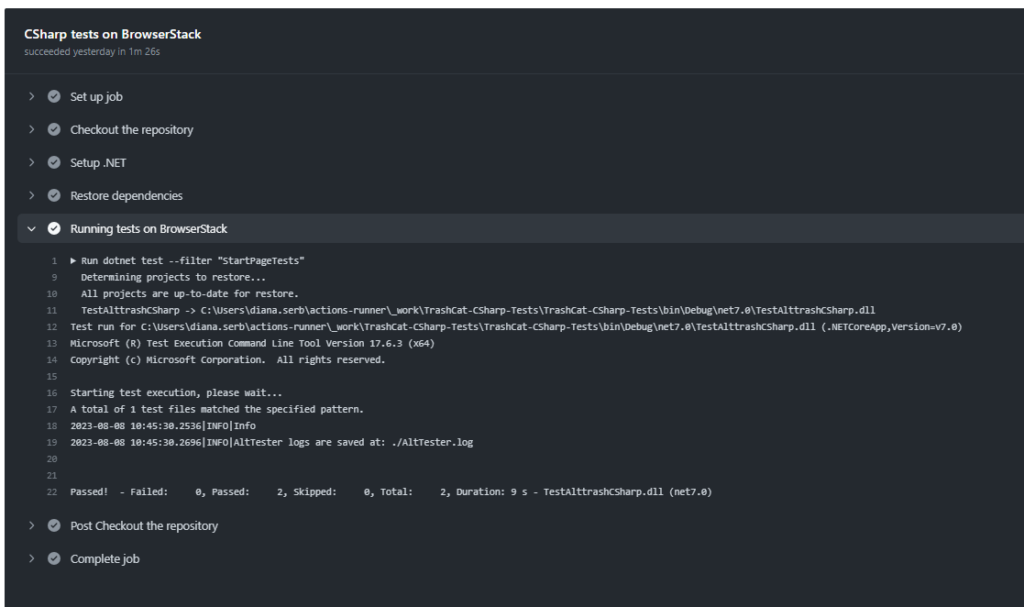Screen dimensions: 1024x607
Task: Click A total of 1 test files matched line
Action: 217,409
